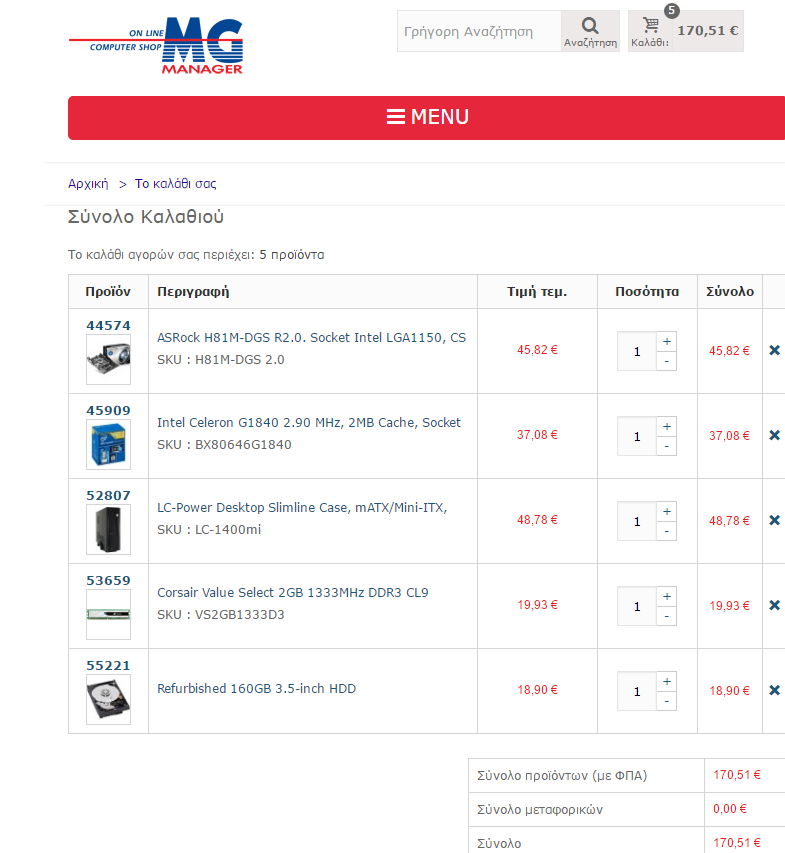Click the cart total 170,51 € in header
Viewport: 785px width, 853px height.
point(708,31)
